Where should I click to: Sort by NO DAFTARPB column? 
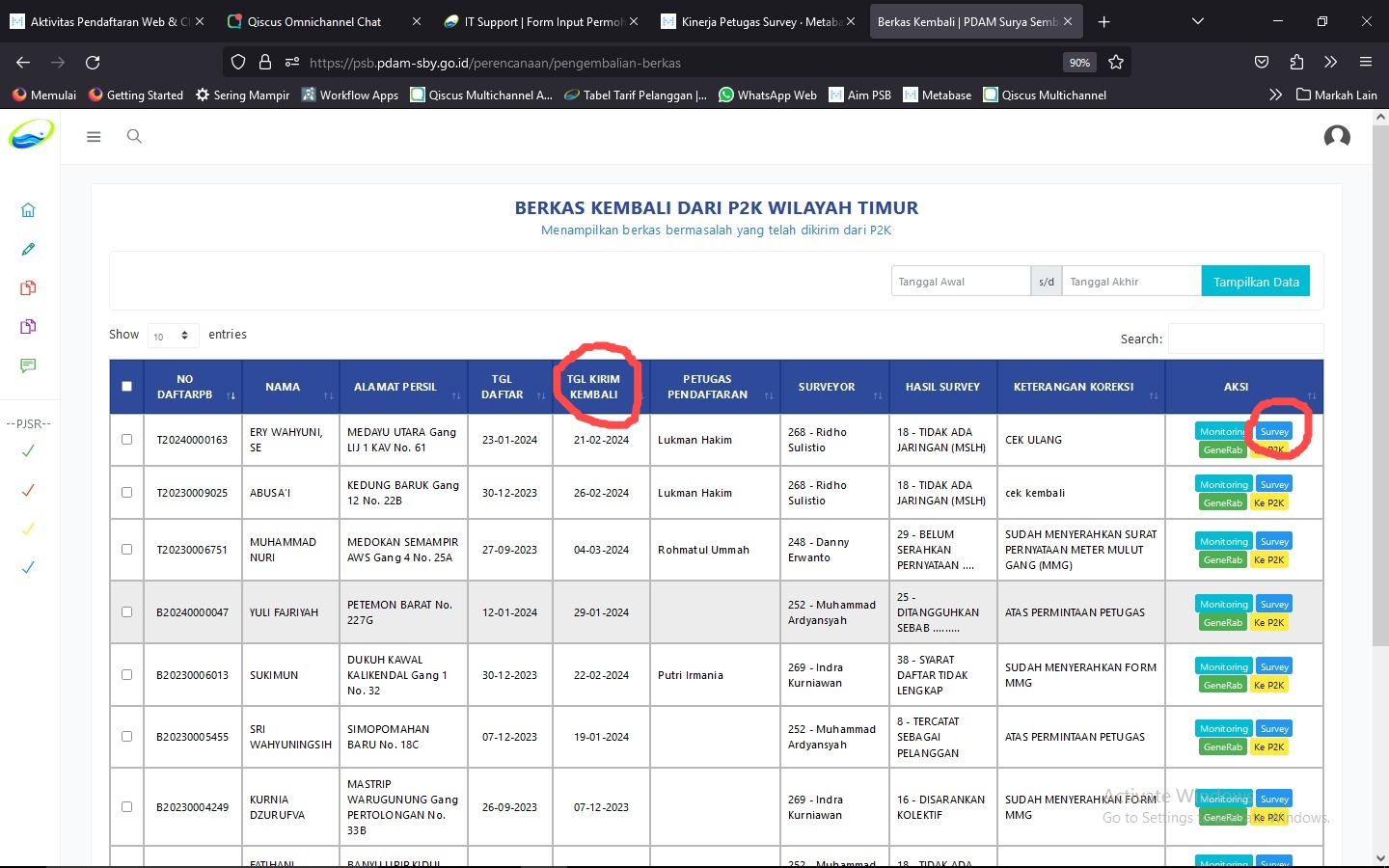tap(192, 387)
